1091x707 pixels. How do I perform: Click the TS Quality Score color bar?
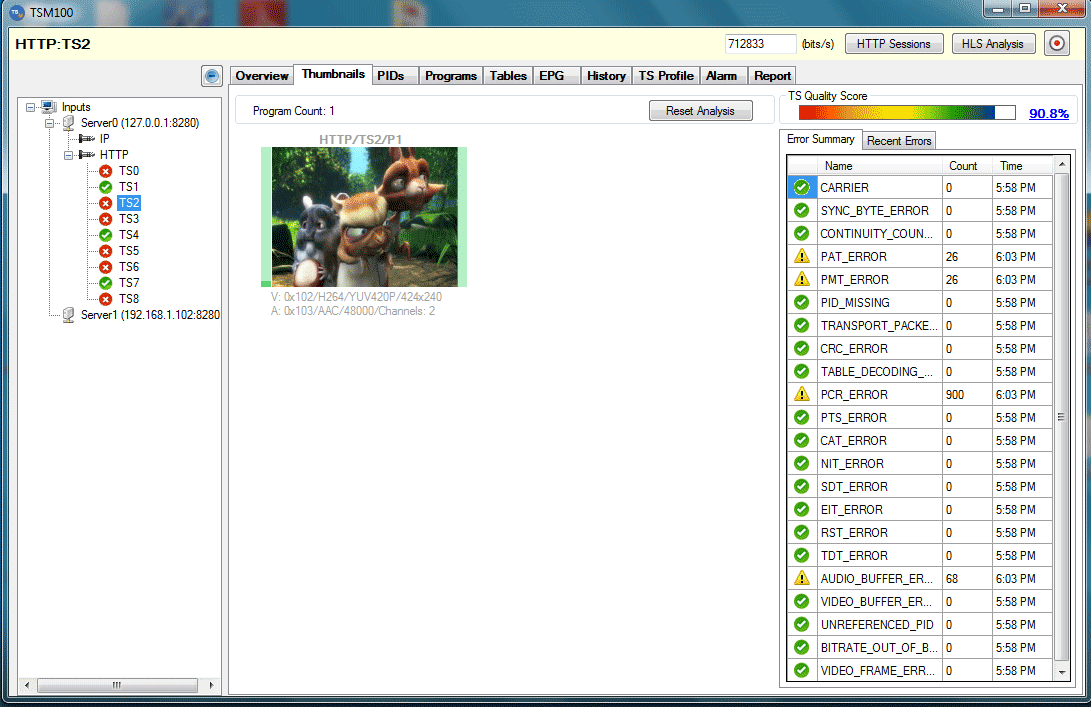coord(906,113)
